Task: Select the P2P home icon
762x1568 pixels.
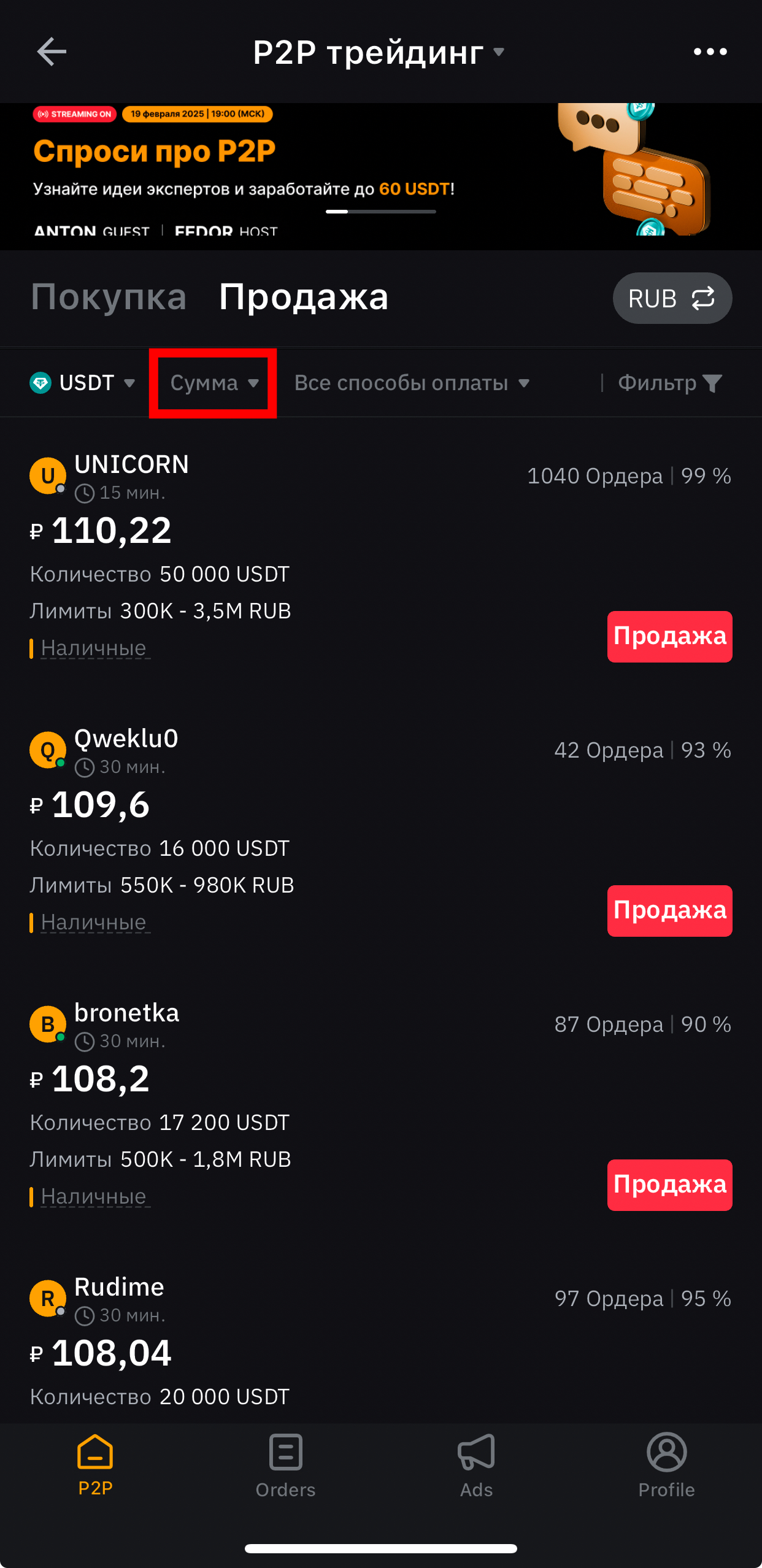Action: click(95, 1451)
